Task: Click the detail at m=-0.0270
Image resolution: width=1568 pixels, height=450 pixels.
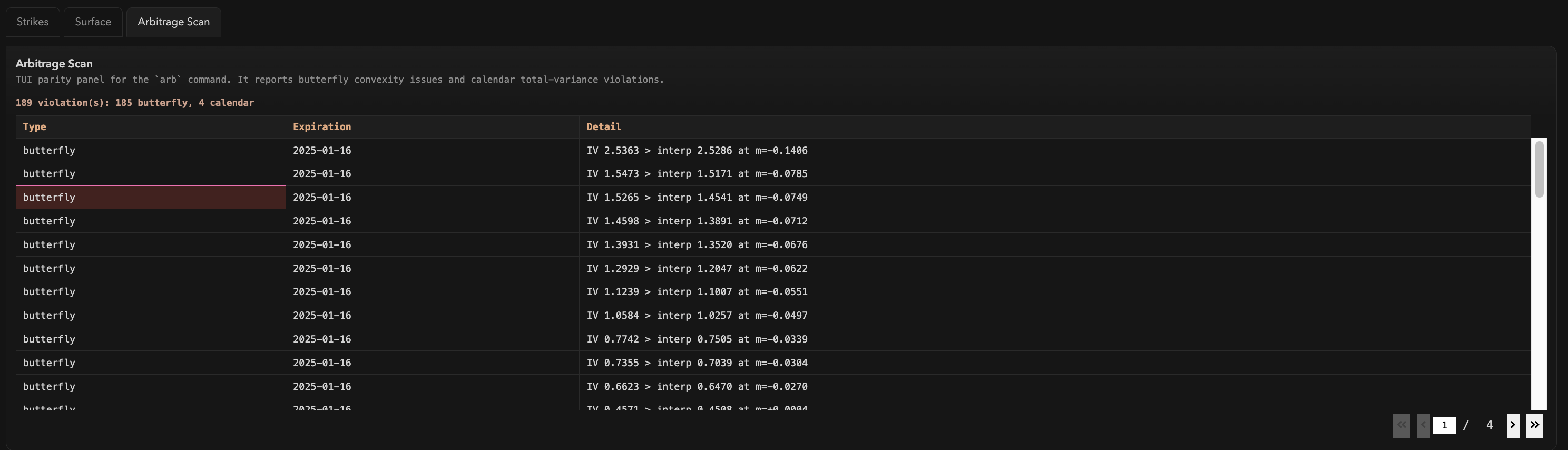Action: [x=697, y=387]
